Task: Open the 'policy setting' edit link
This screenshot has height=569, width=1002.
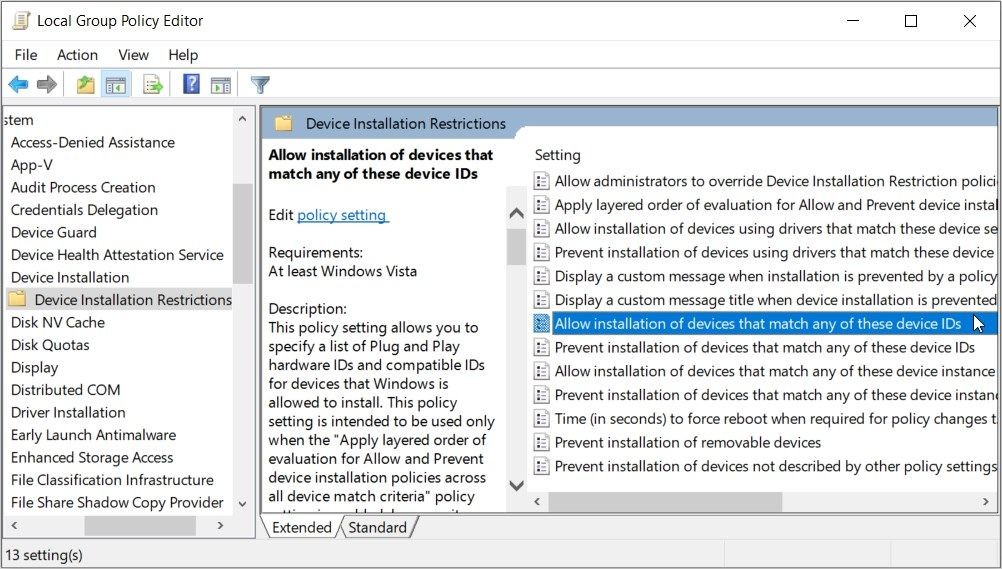Action: point(343,215)
